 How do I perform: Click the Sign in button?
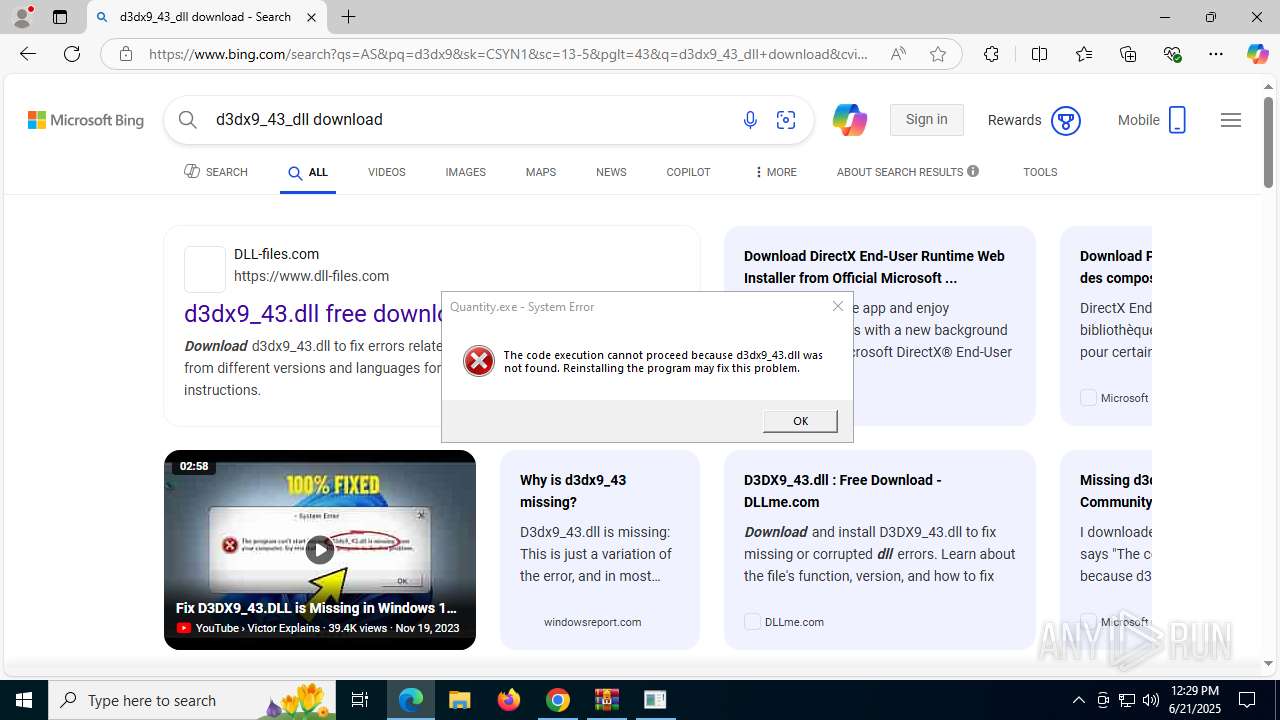tap(926, 120)
